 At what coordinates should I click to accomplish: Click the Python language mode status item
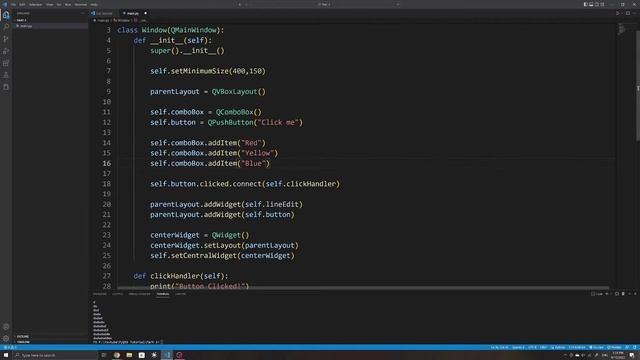pyautogui.click(x=558, y=347)
